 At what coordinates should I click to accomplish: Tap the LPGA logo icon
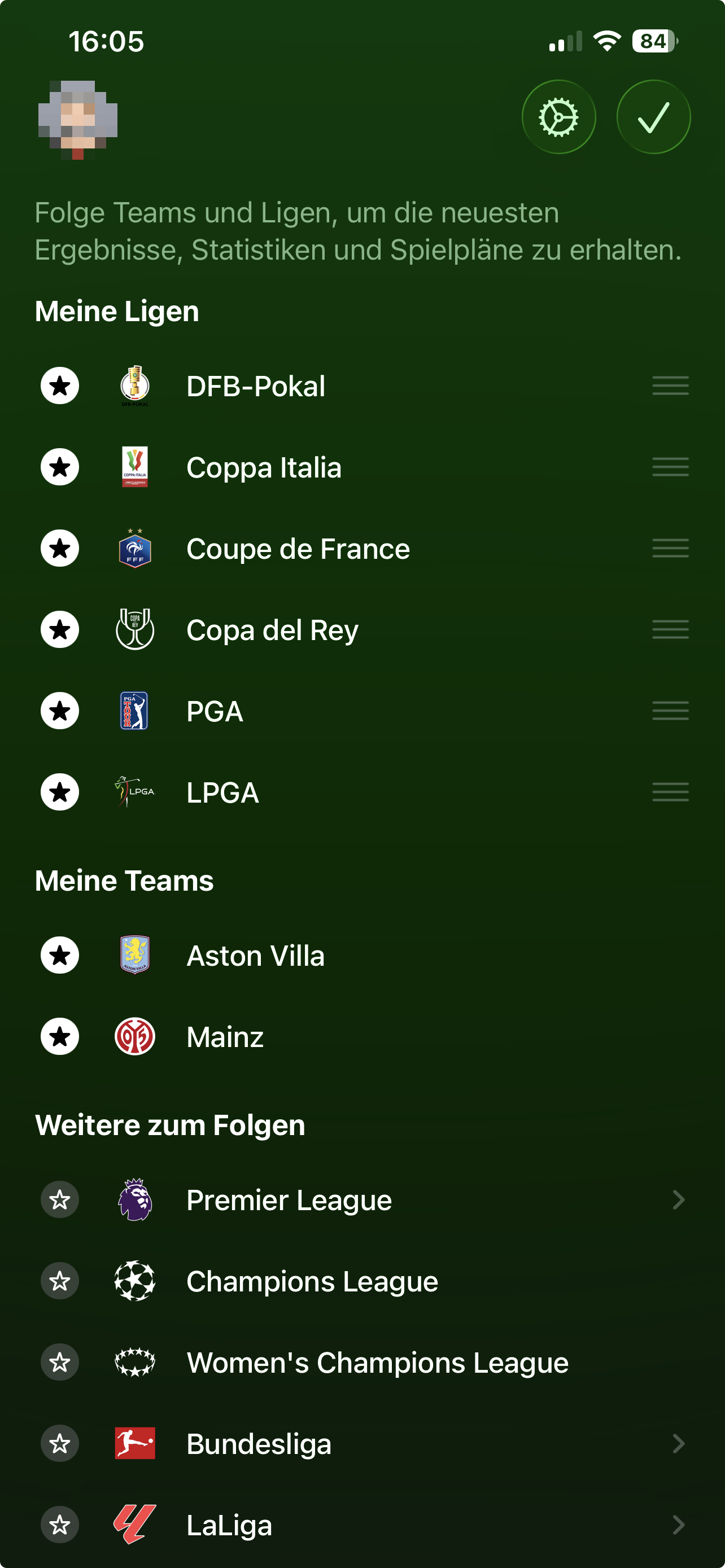pos(134,792)
